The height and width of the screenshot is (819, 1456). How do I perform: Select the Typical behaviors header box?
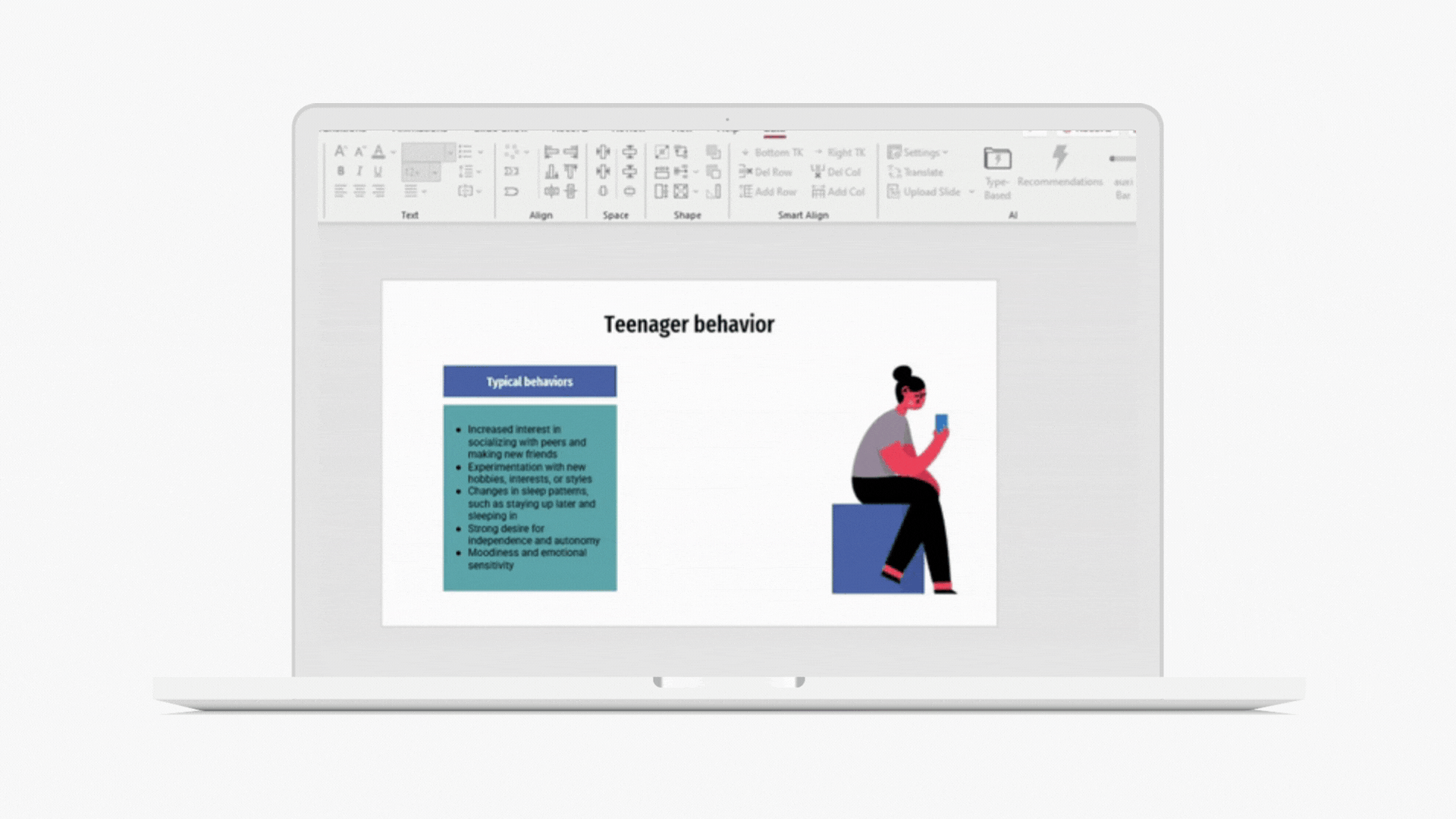529,381
